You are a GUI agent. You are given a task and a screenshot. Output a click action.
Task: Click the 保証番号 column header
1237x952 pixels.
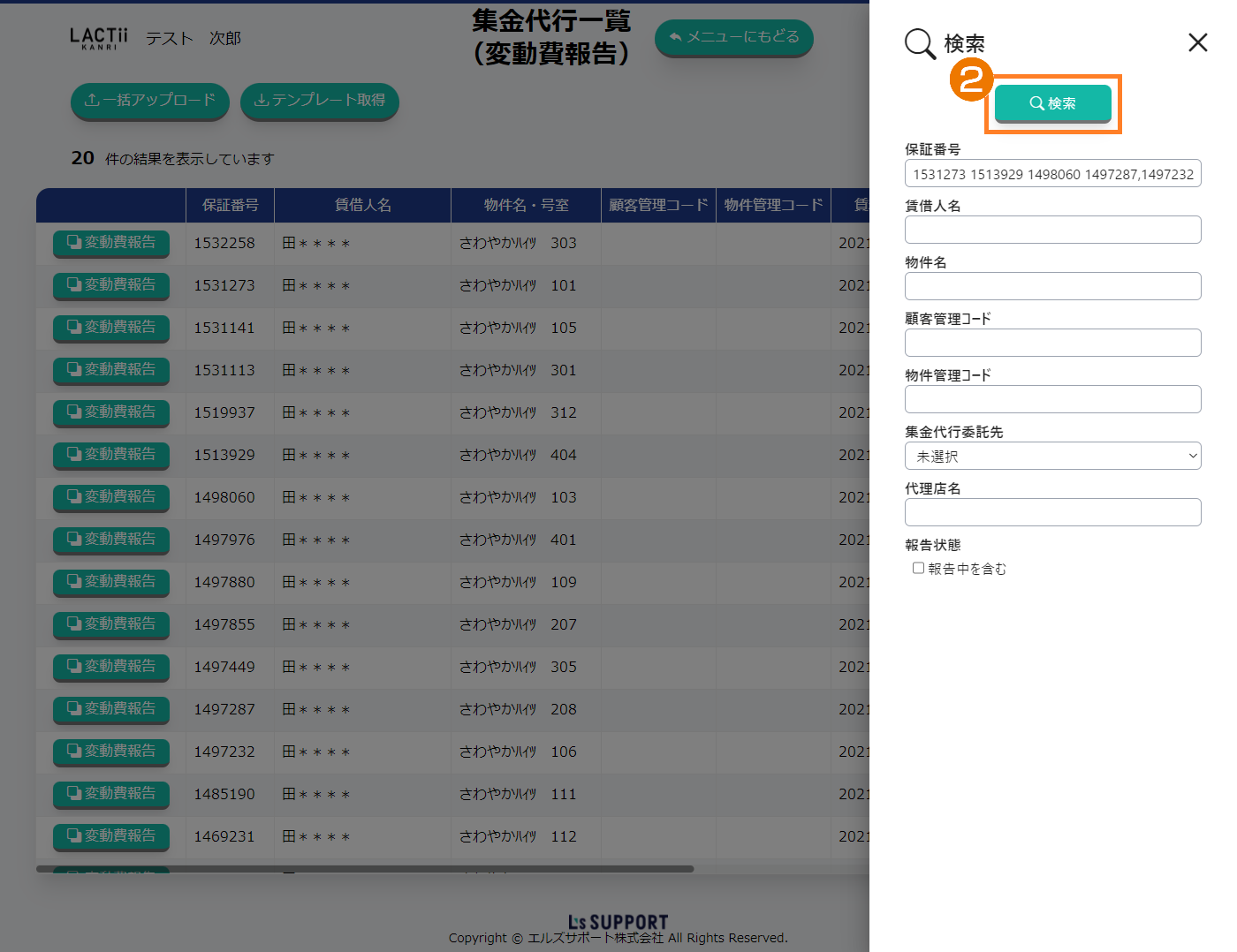(x=230, y=205)
